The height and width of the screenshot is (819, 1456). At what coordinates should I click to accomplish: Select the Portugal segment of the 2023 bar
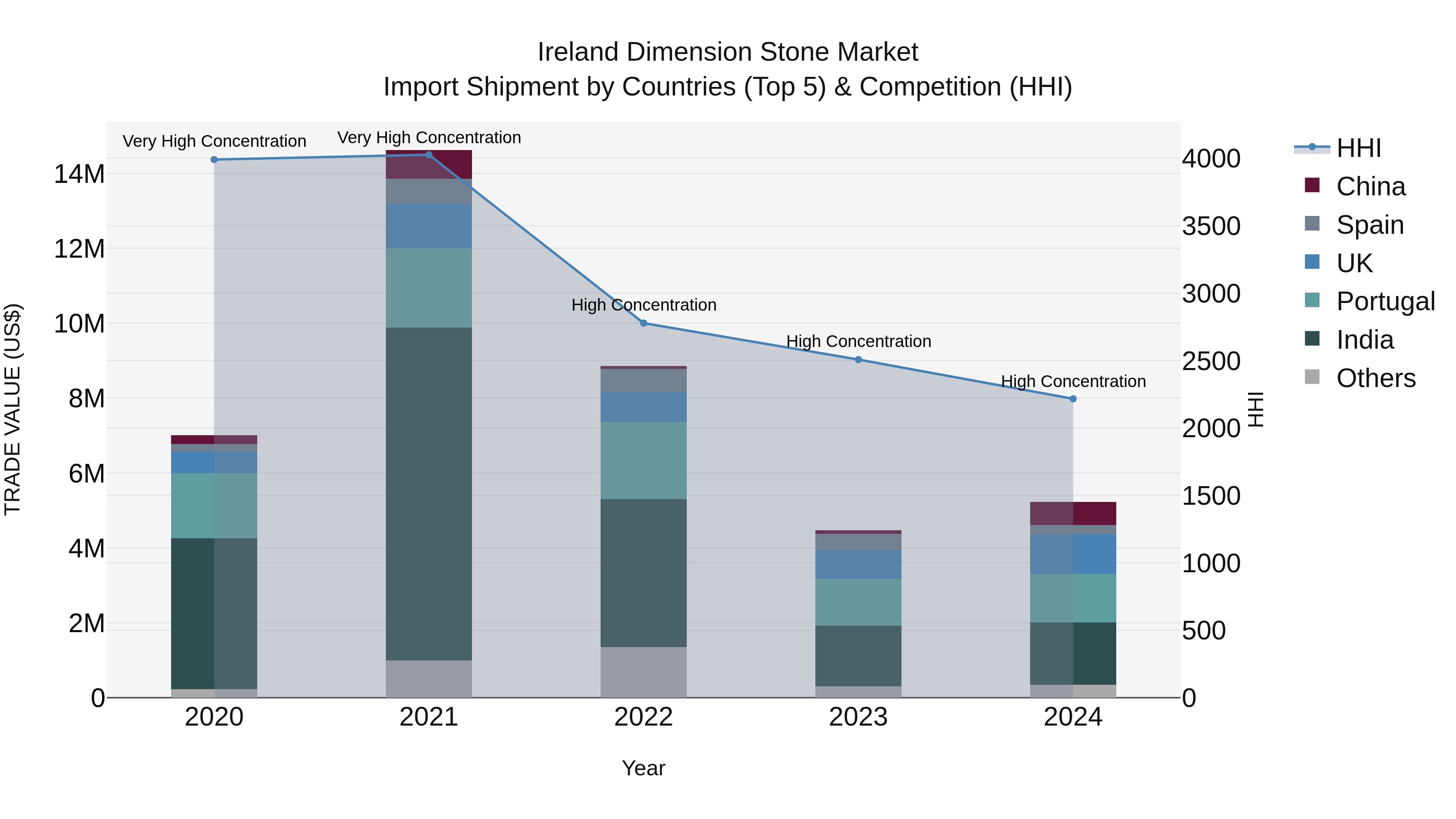click(858, 602)
